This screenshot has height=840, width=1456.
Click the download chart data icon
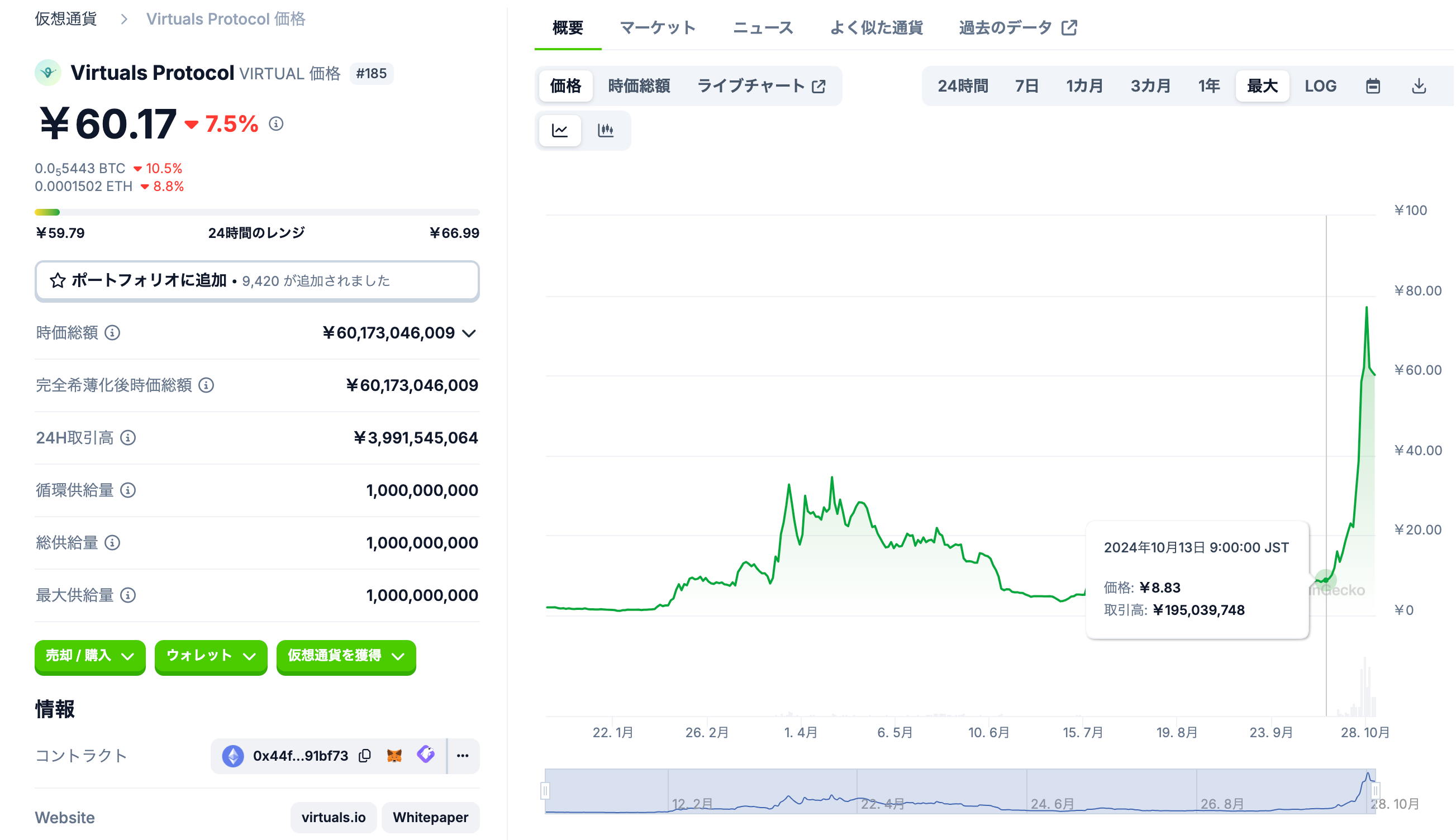point(1419,86)
